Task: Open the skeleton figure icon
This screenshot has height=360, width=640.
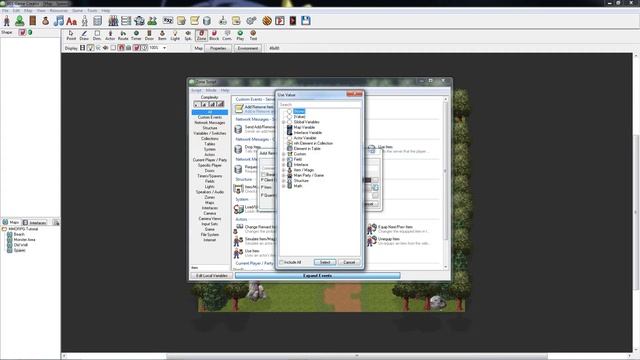Action: pyautogui.click(x=85, y=20)
